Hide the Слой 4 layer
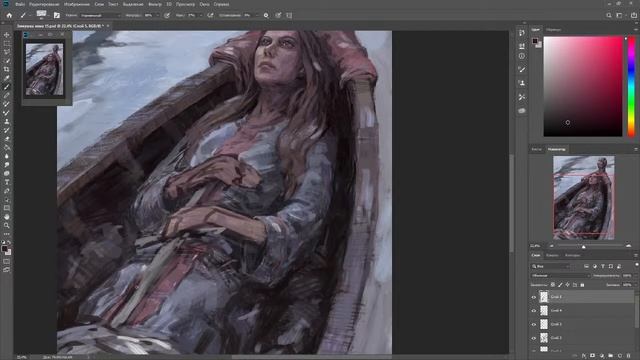This screenshot has width=640, height=360. tap(533, 311)
